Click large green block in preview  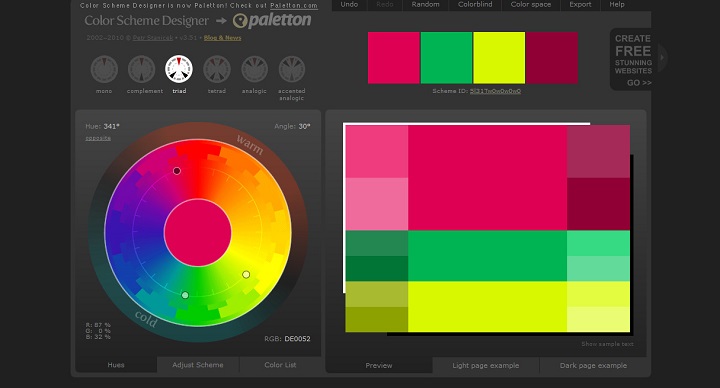pyautogui.click(x=487, y=256)
